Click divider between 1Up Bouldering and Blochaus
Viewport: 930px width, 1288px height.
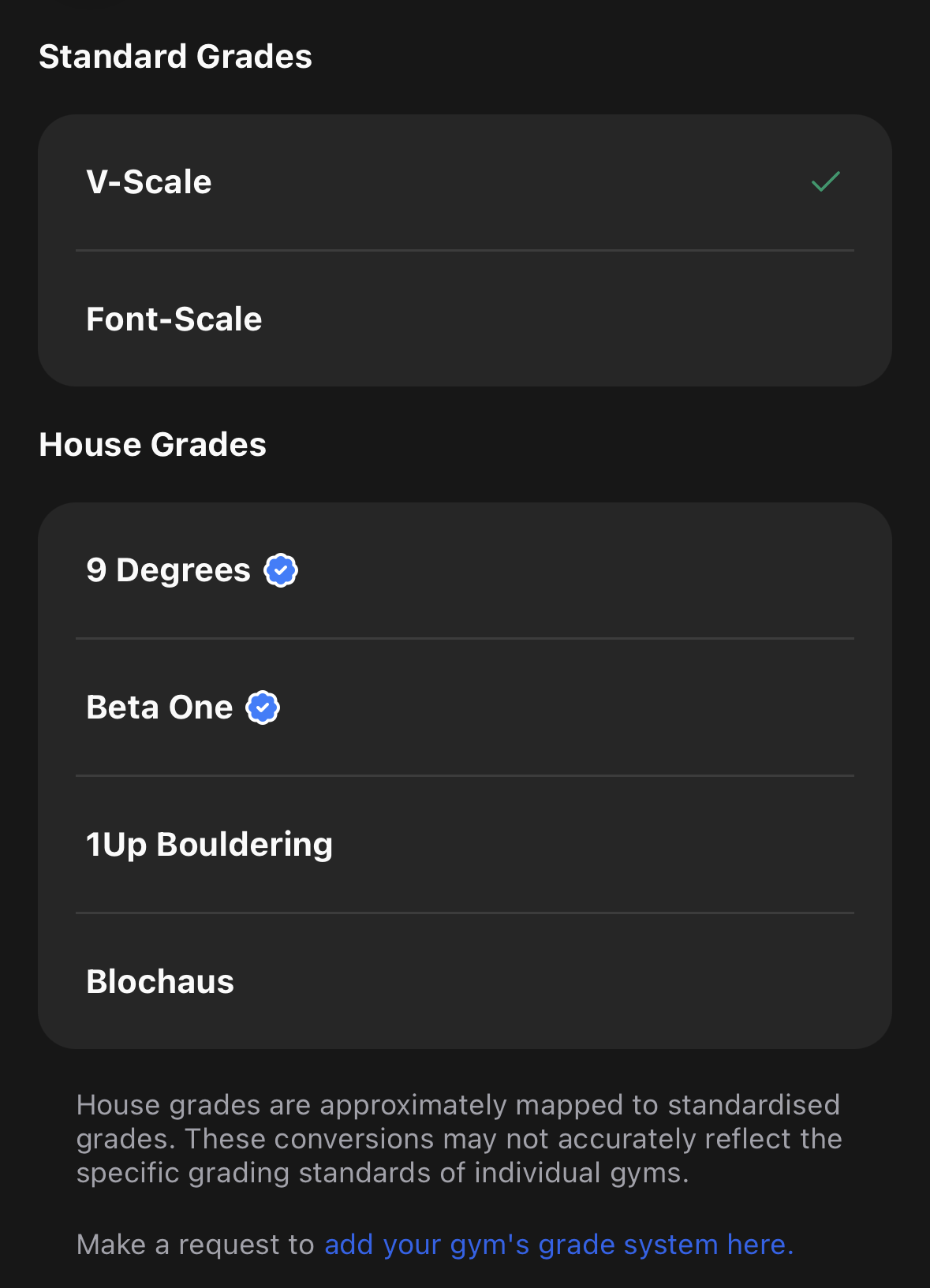(465, 913)
